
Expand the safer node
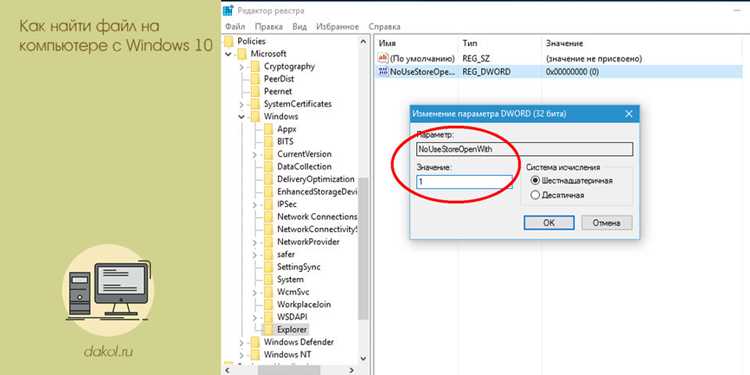255,254
